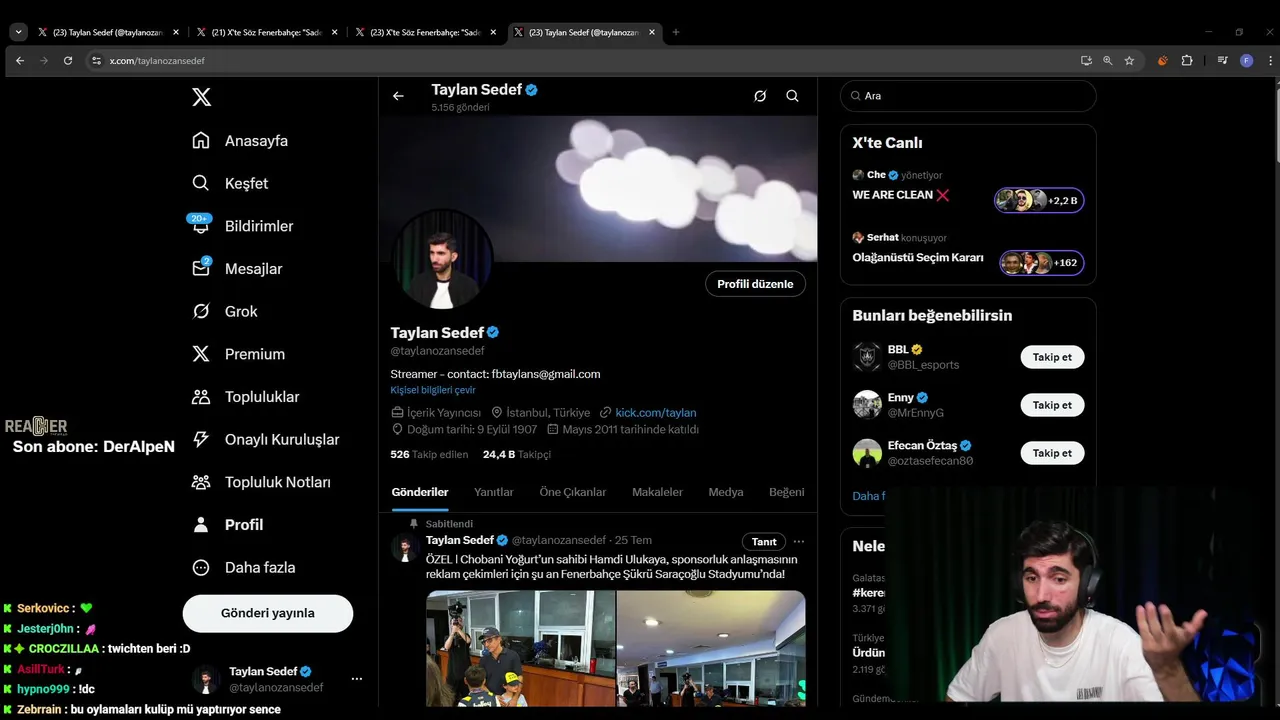Screen dimensions: 1280x720
Task: Open Profil person icon
Action: [201, 525]
